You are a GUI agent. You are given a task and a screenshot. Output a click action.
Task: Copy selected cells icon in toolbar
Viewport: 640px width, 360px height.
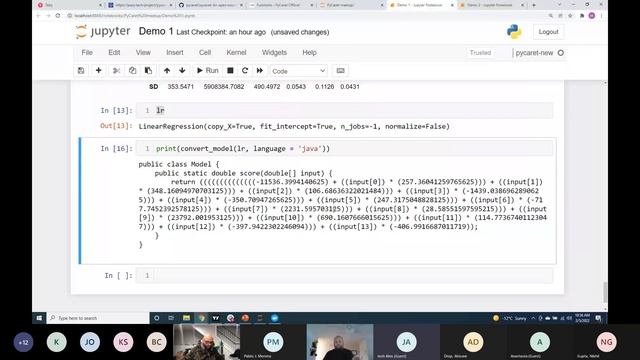click(132, 71)
